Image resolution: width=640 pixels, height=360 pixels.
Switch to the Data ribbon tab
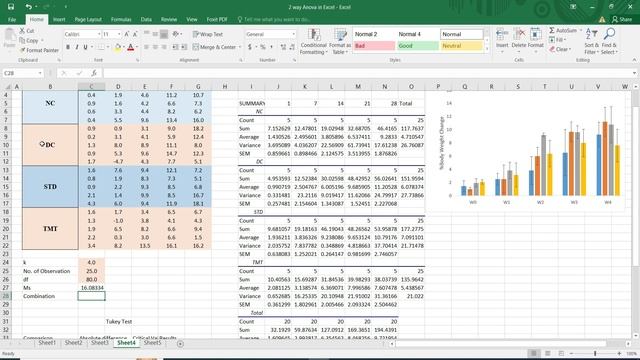(x=146, y=19)
